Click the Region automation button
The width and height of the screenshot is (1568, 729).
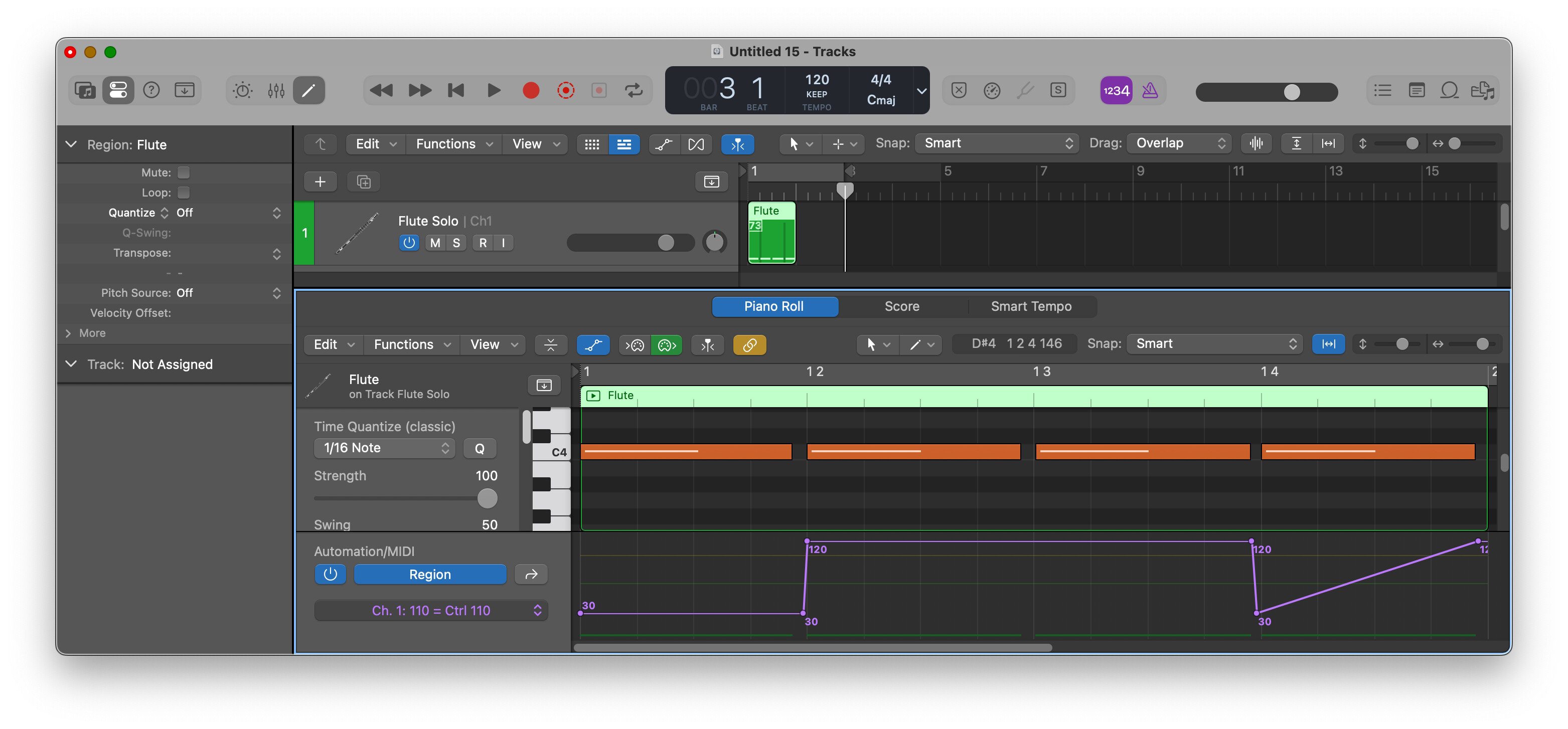[x=430, y=575]
